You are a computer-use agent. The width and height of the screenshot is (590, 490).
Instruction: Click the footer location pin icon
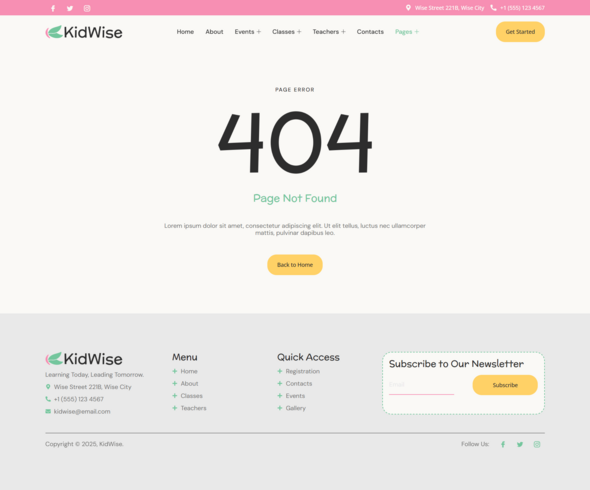[48, 387]
